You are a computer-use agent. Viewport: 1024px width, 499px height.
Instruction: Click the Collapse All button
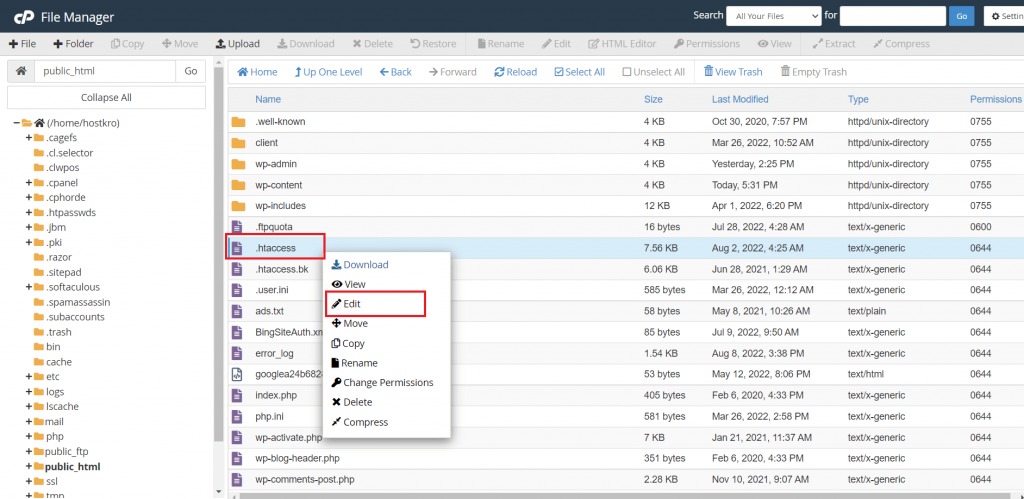click(x=106, y=97)
